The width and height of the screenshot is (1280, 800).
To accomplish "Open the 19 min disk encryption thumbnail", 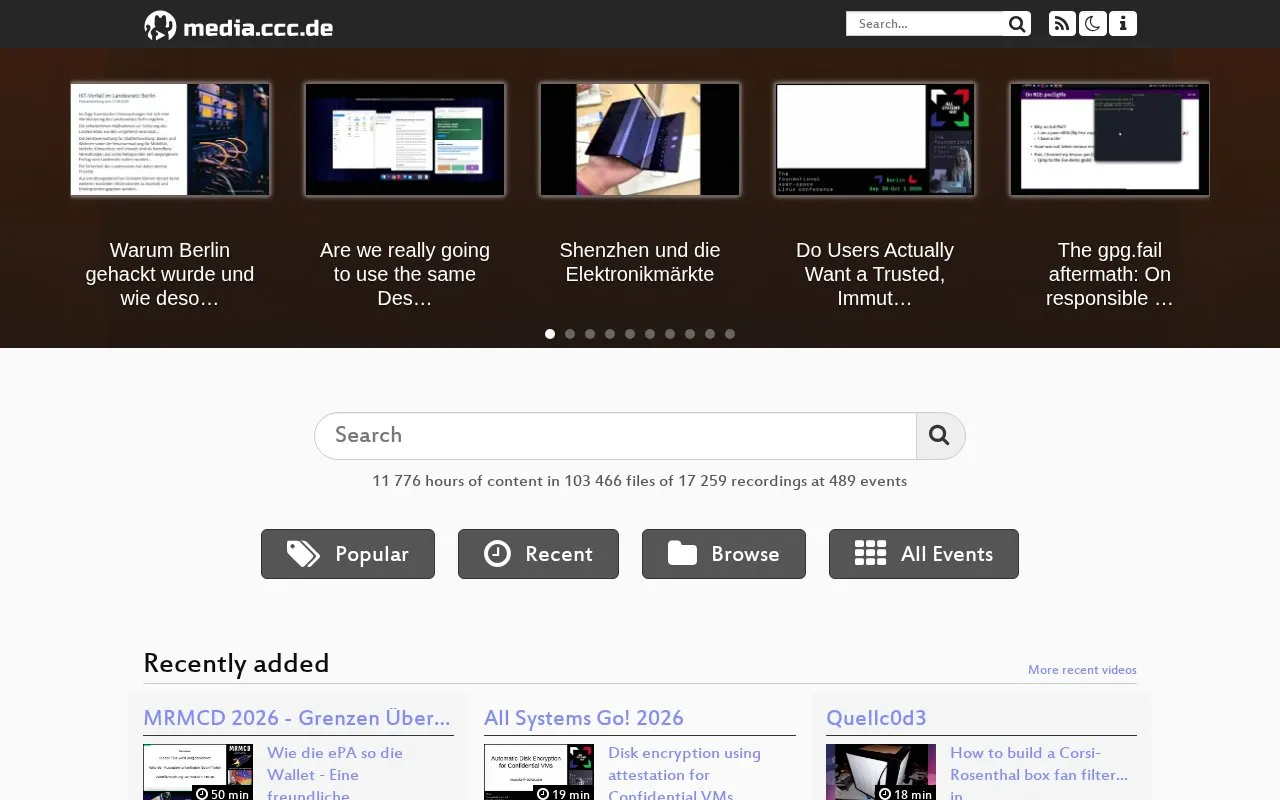I will (539, 772).
